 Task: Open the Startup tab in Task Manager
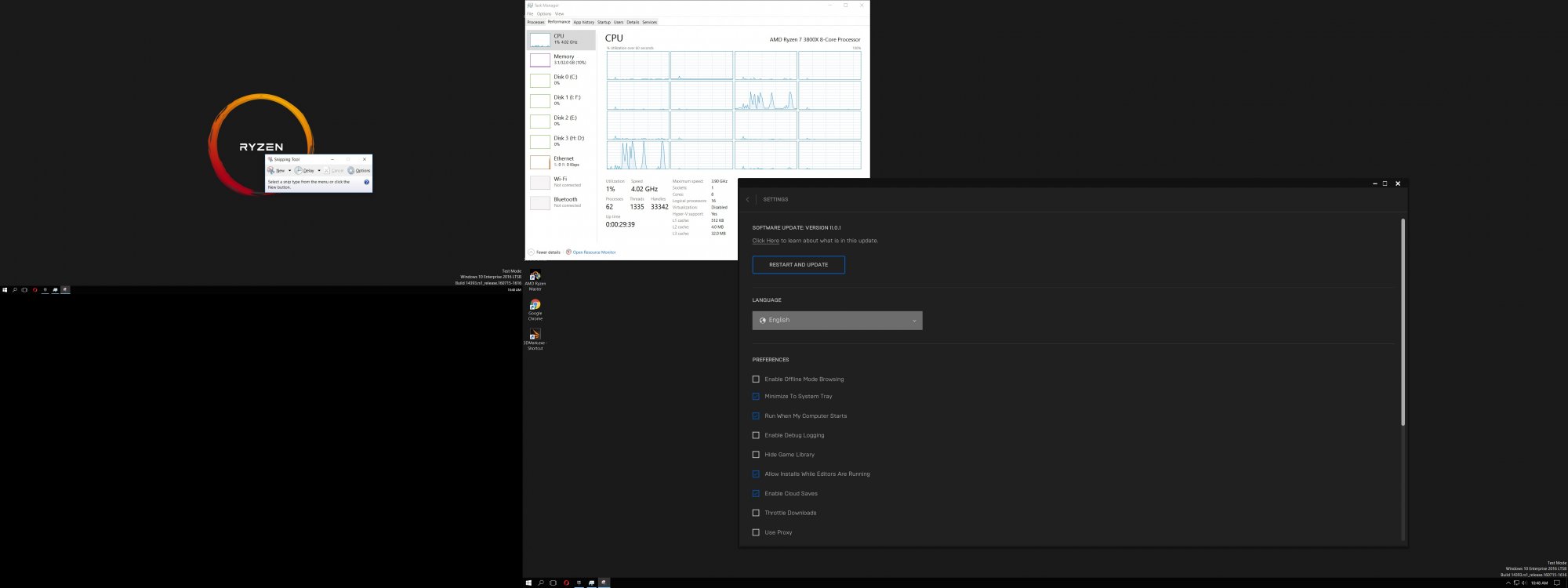(x=604, y=22)
